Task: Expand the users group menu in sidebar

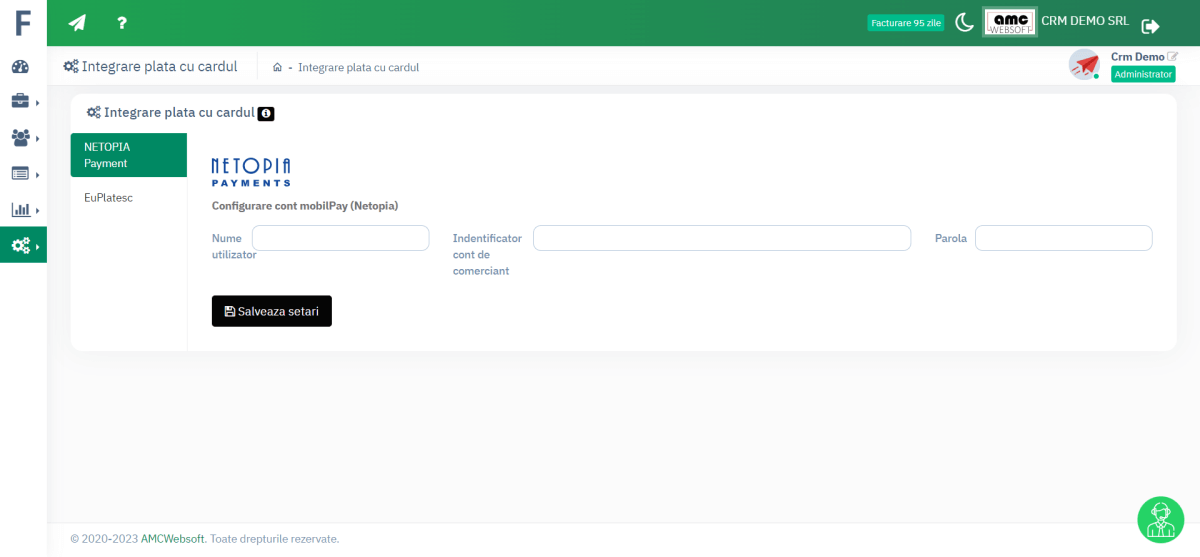Action: [x=21, y=137]
